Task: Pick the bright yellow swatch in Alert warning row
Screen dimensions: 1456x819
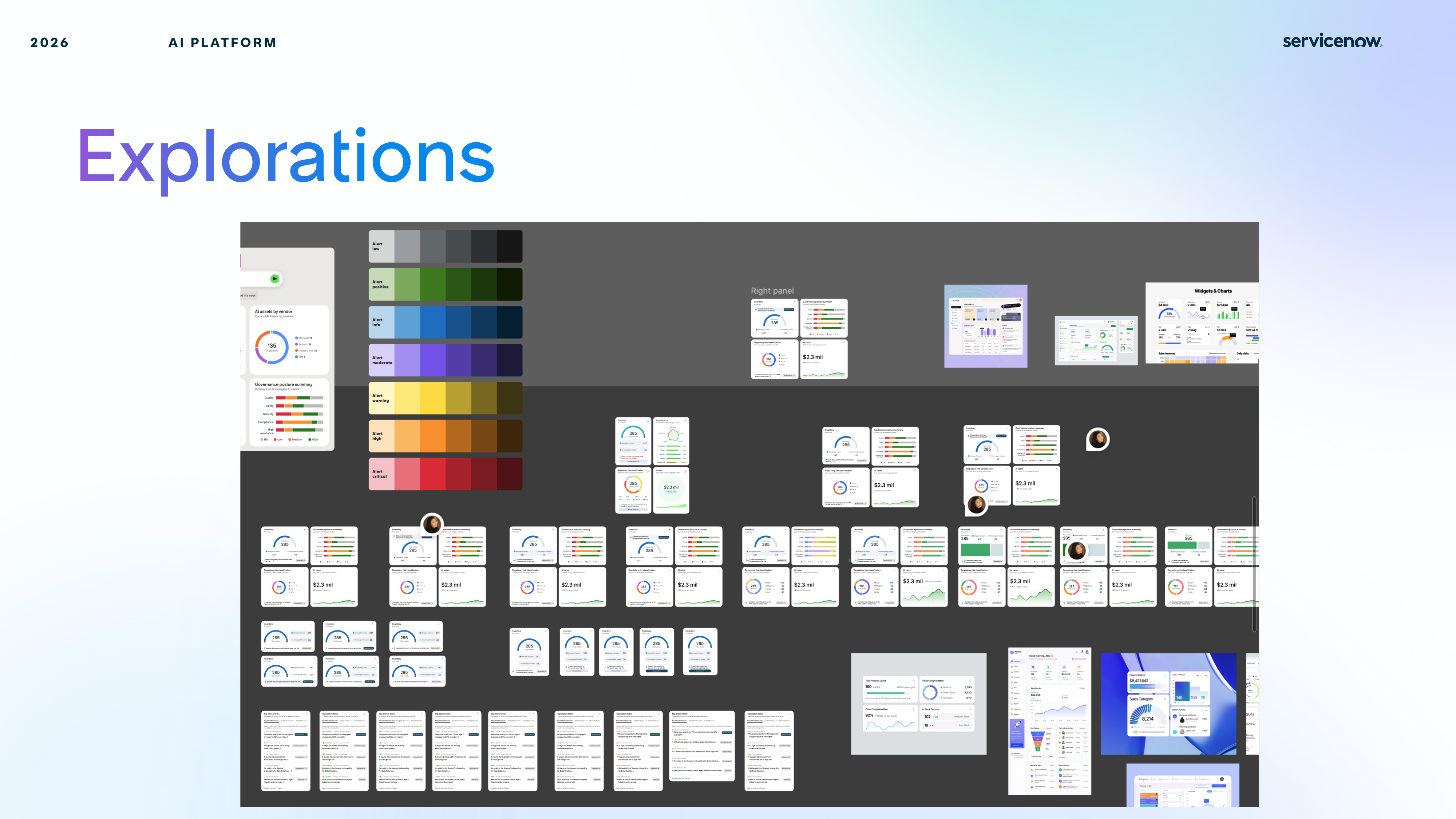Action: pos(433,398)
